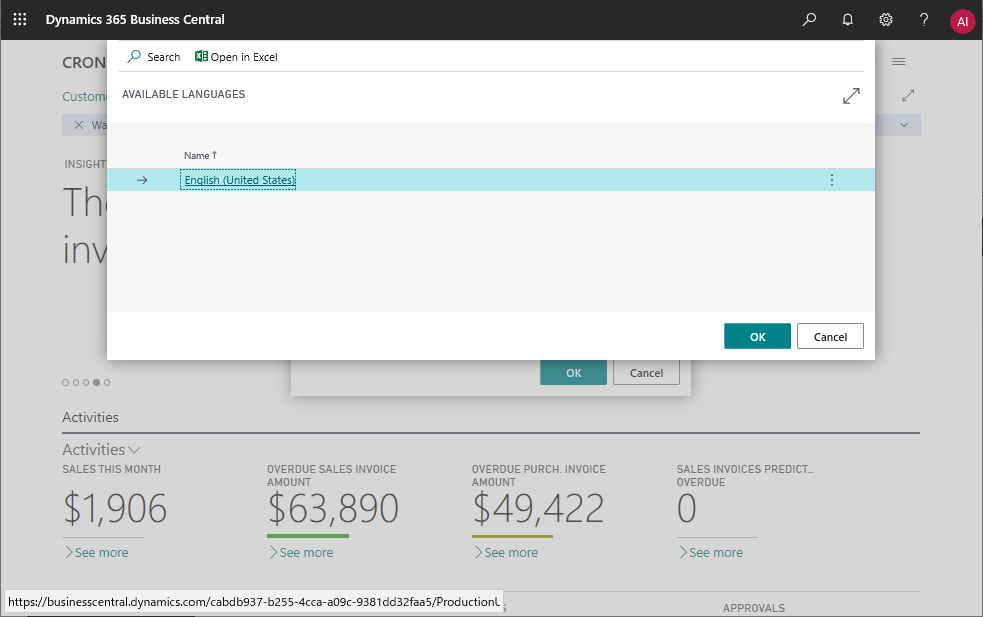
Task: Click See more under Sales Invoices Predicted Overdue
Action: point(711,552)
